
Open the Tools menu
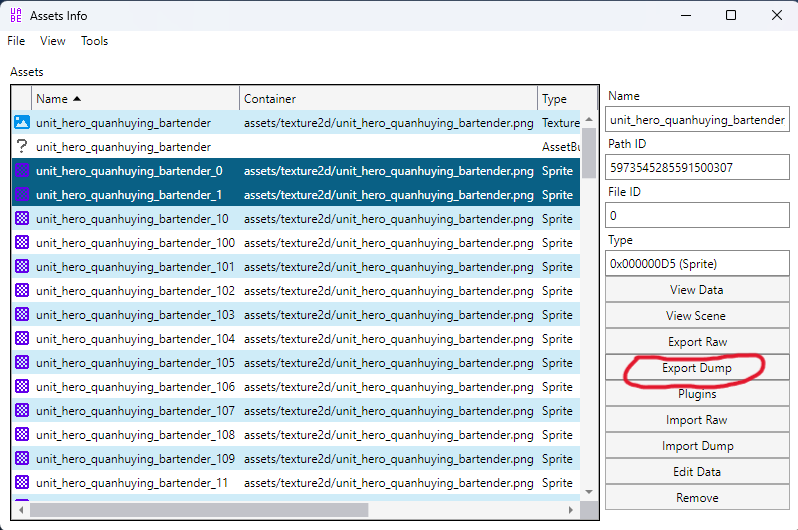[x=94, y=41]
